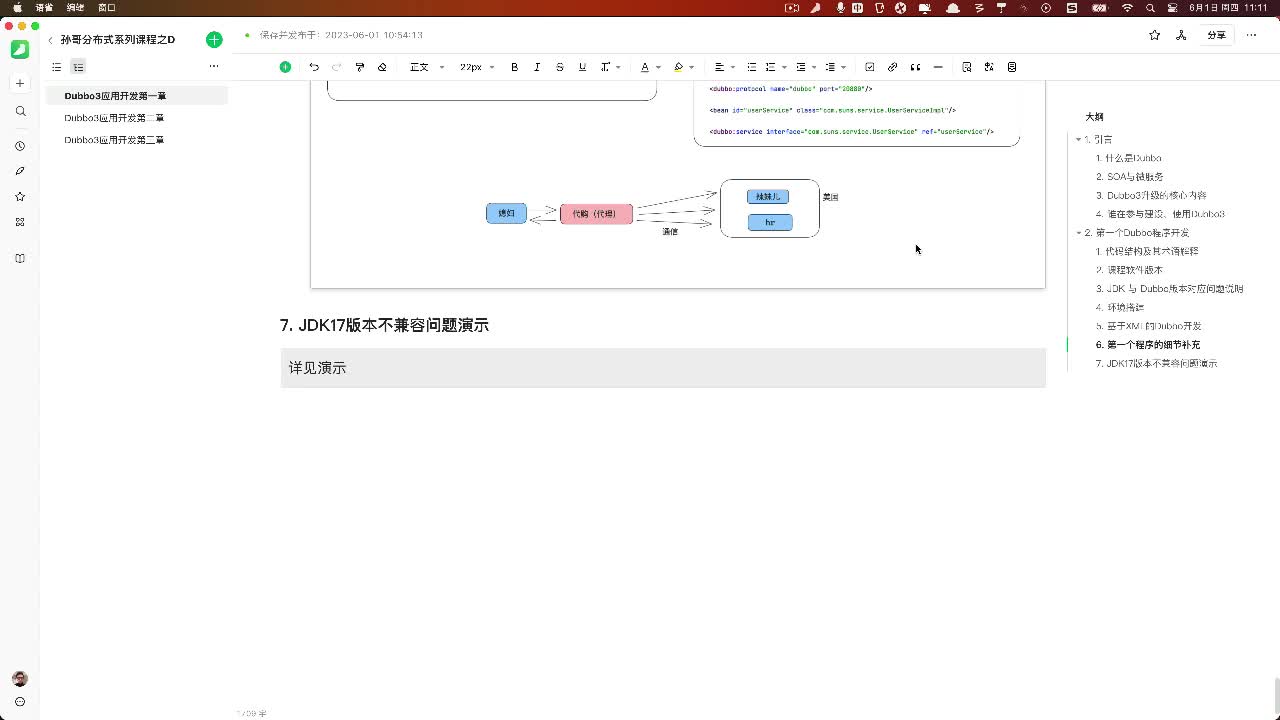Go back from 孙哥分布式系列课程之D notebook

(x=50, y=40)
